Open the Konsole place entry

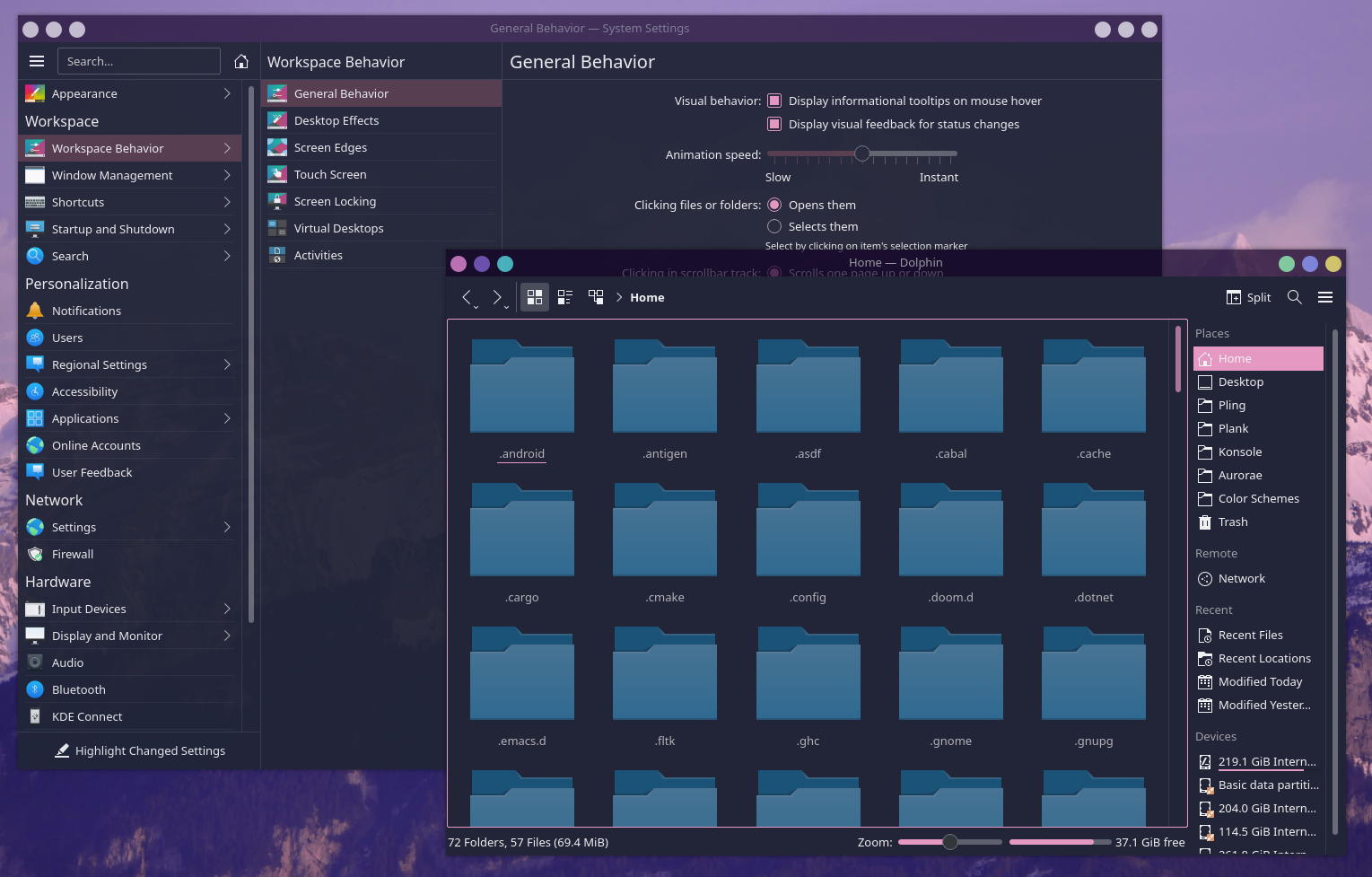click(1258, 452)
